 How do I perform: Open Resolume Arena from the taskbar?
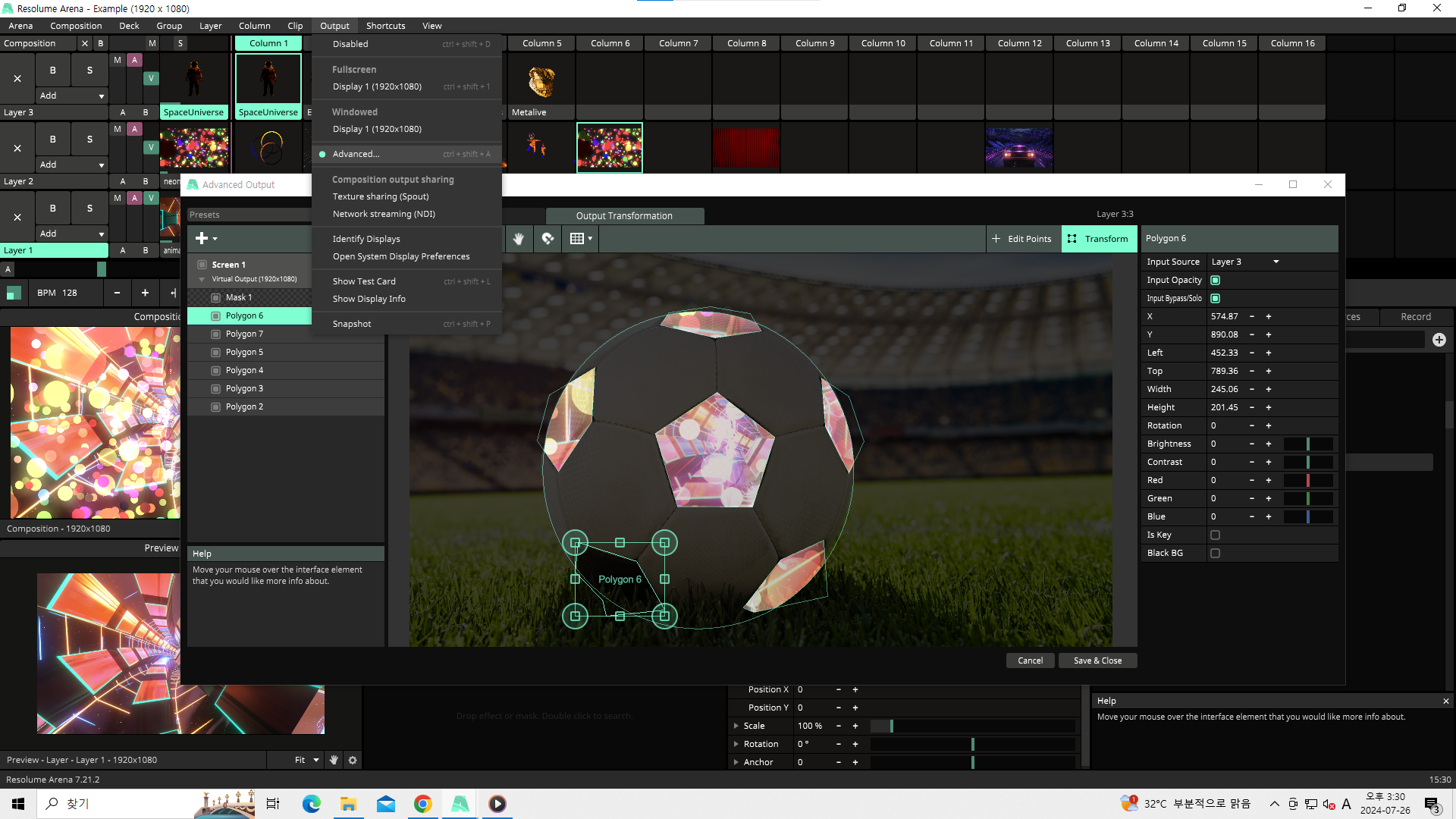460,804
